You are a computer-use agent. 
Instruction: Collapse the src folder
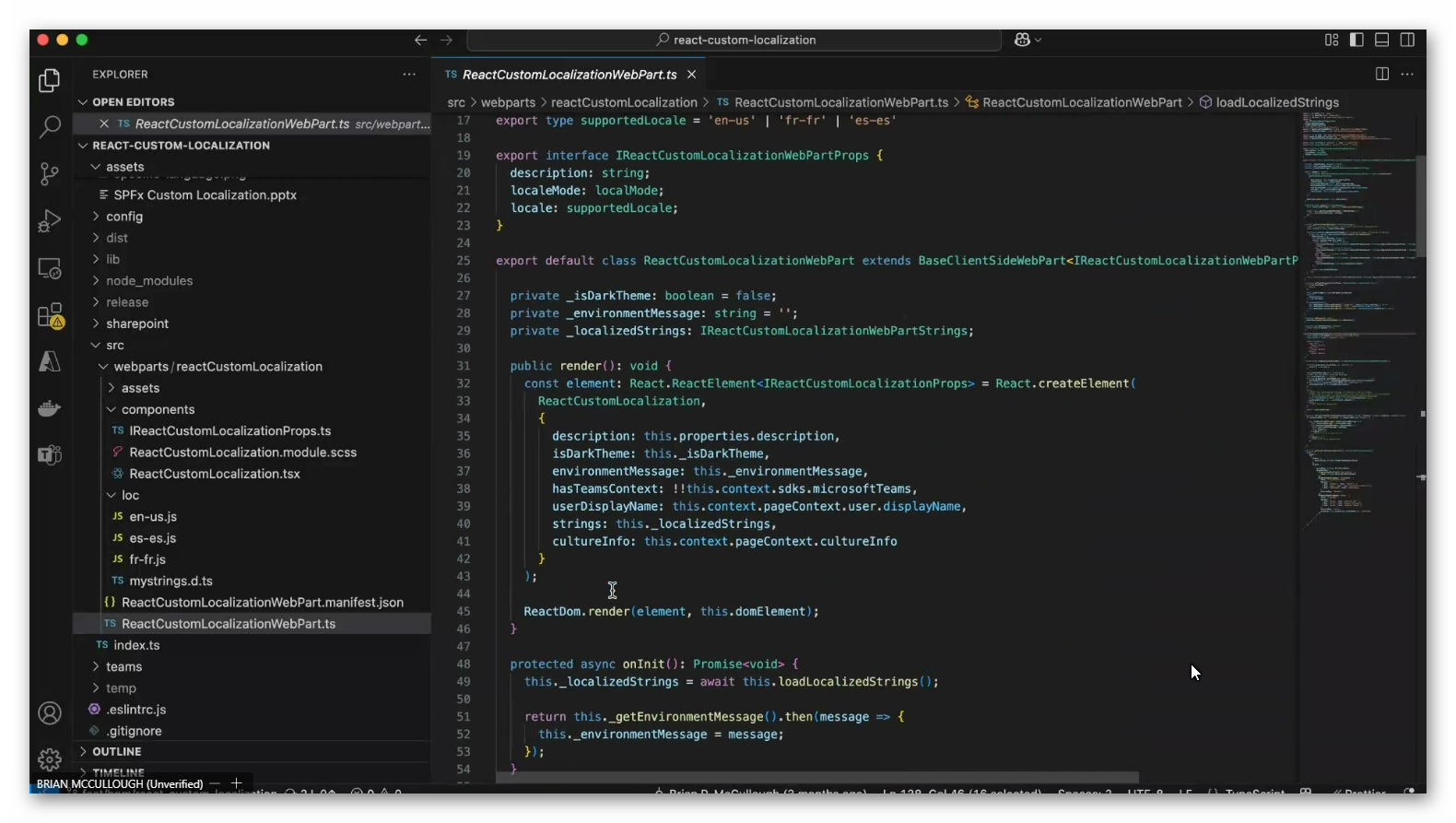point(252,345)
